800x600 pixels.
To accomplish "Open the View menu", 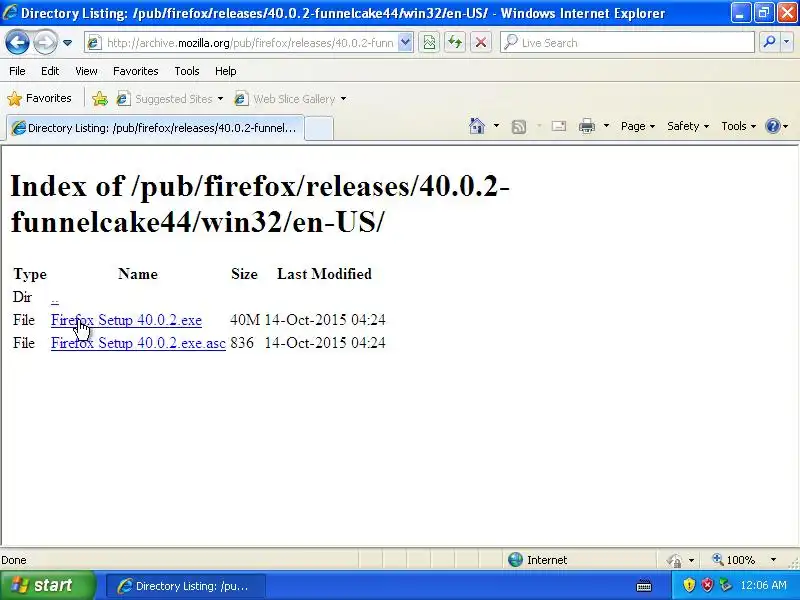I will click(86, 71).
